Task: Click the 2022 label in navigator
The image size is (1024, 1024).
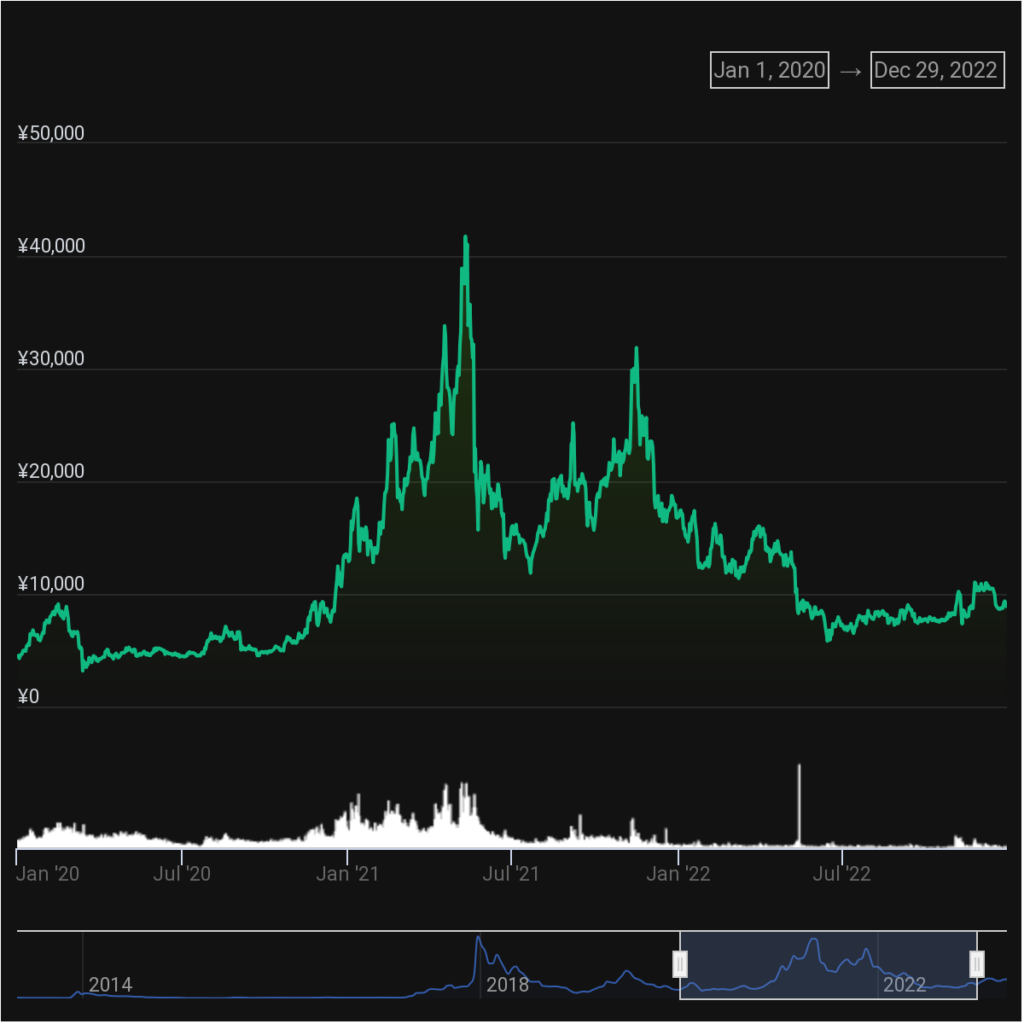Action: click(904, 985)
